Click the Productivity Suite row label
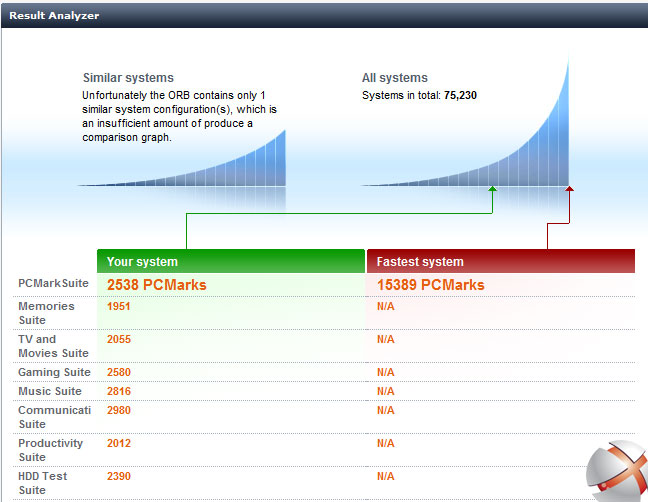648x502 pixels. point(50,450)
